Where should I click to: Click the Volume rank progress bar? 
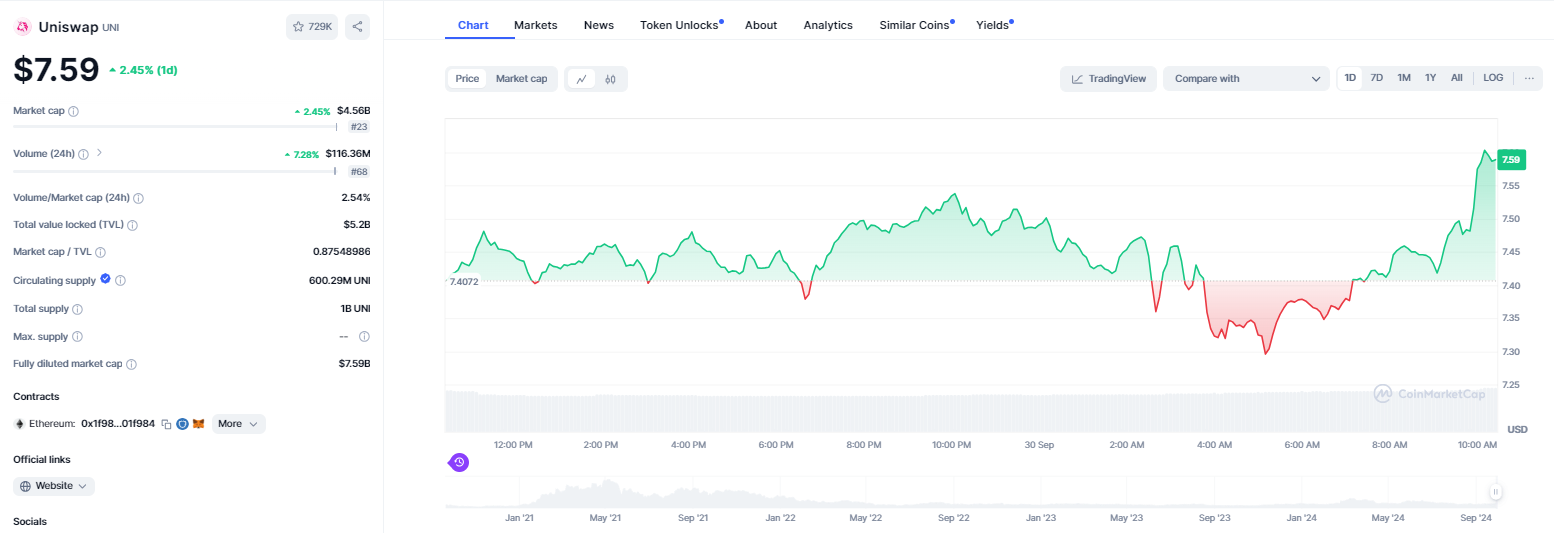coord(174,172)
